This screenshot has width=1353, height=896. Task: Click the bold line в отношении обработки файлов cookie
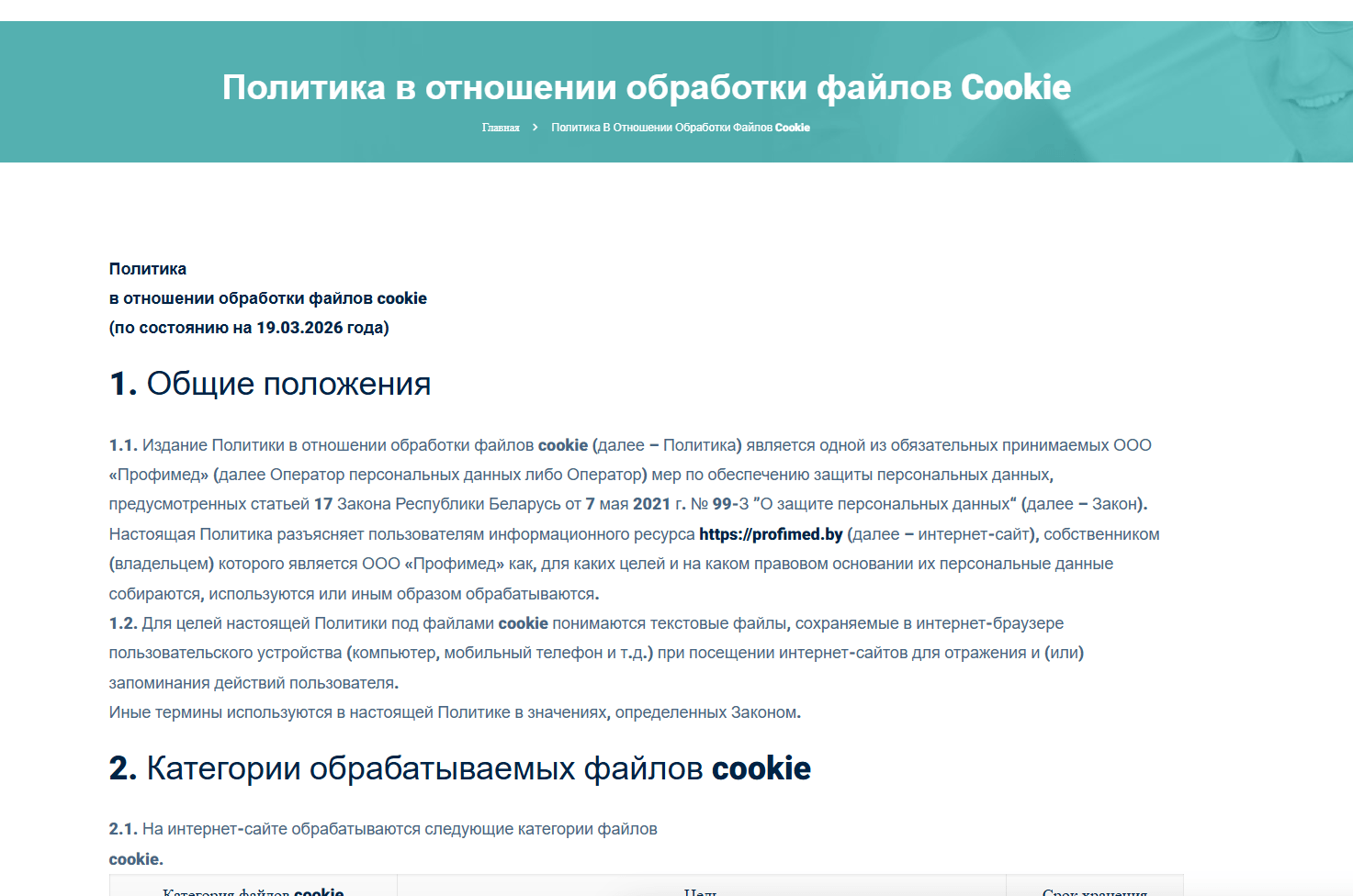tap(267, 298)
